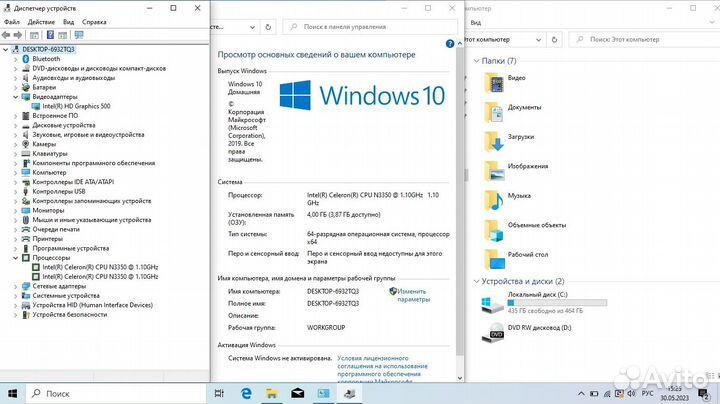This screenshot has width=720, height=404.
Task: Open the Справка menu
Action: click(95, 21)
